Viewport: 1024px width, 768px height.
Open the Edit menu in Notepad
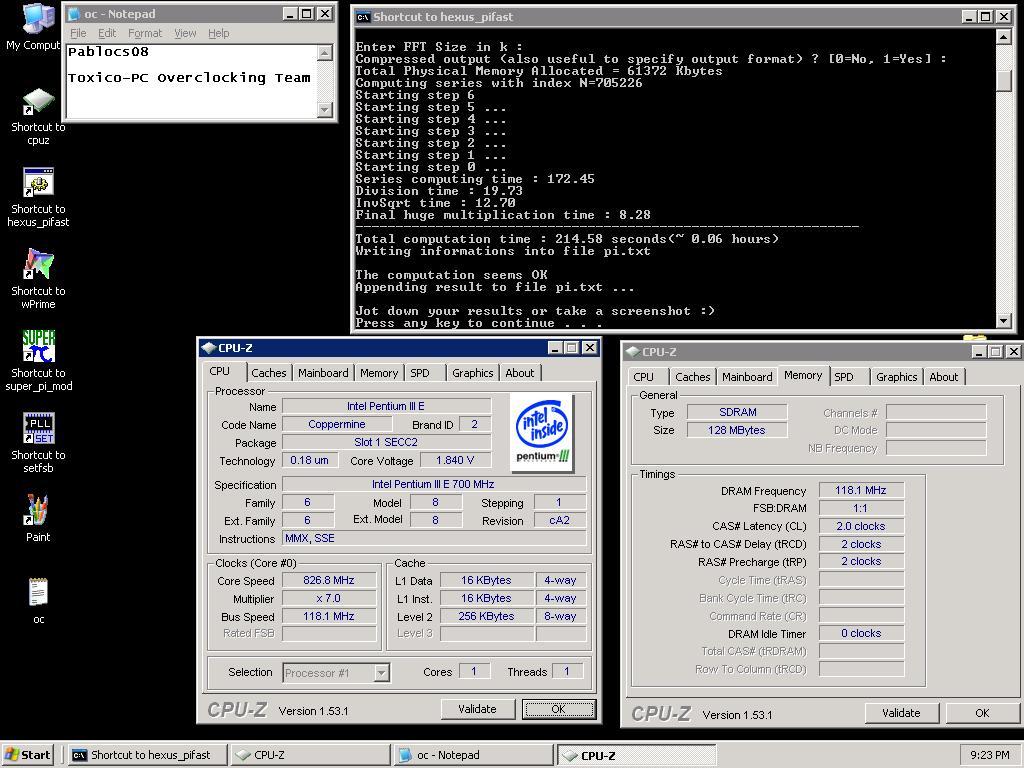click(x=106, y=33)
